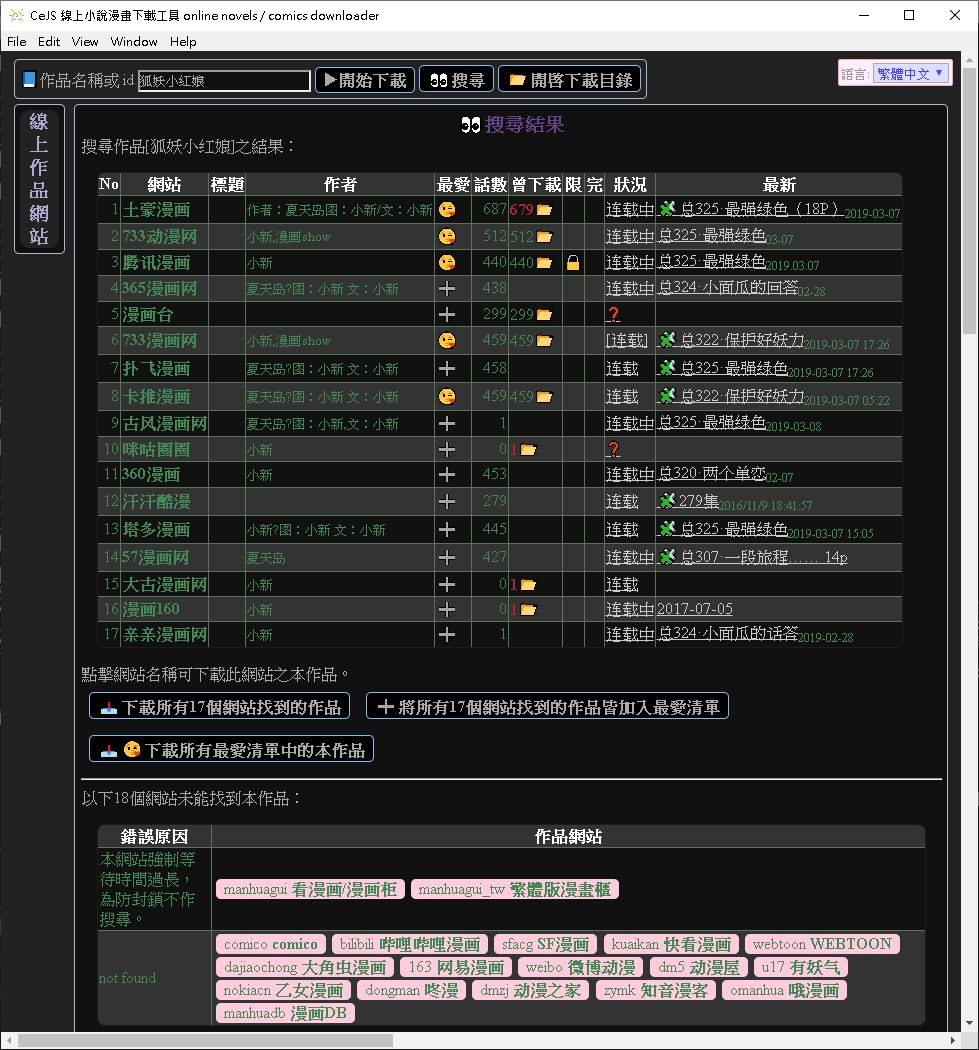Open the 線上作品網站 side tab
The image size is (979, 1050).
pyautogui.click(x=40, y=179)
